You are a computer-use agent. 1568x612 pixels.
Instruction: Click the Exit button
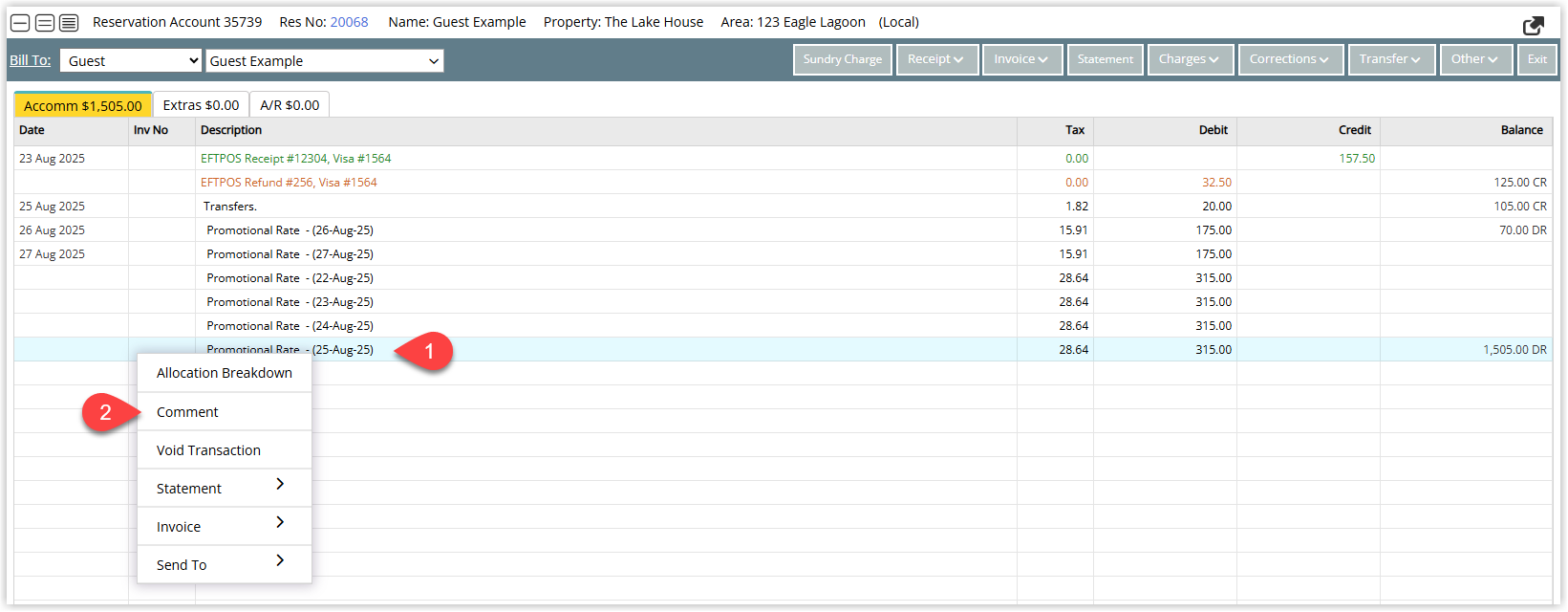tap(1537, 59)
